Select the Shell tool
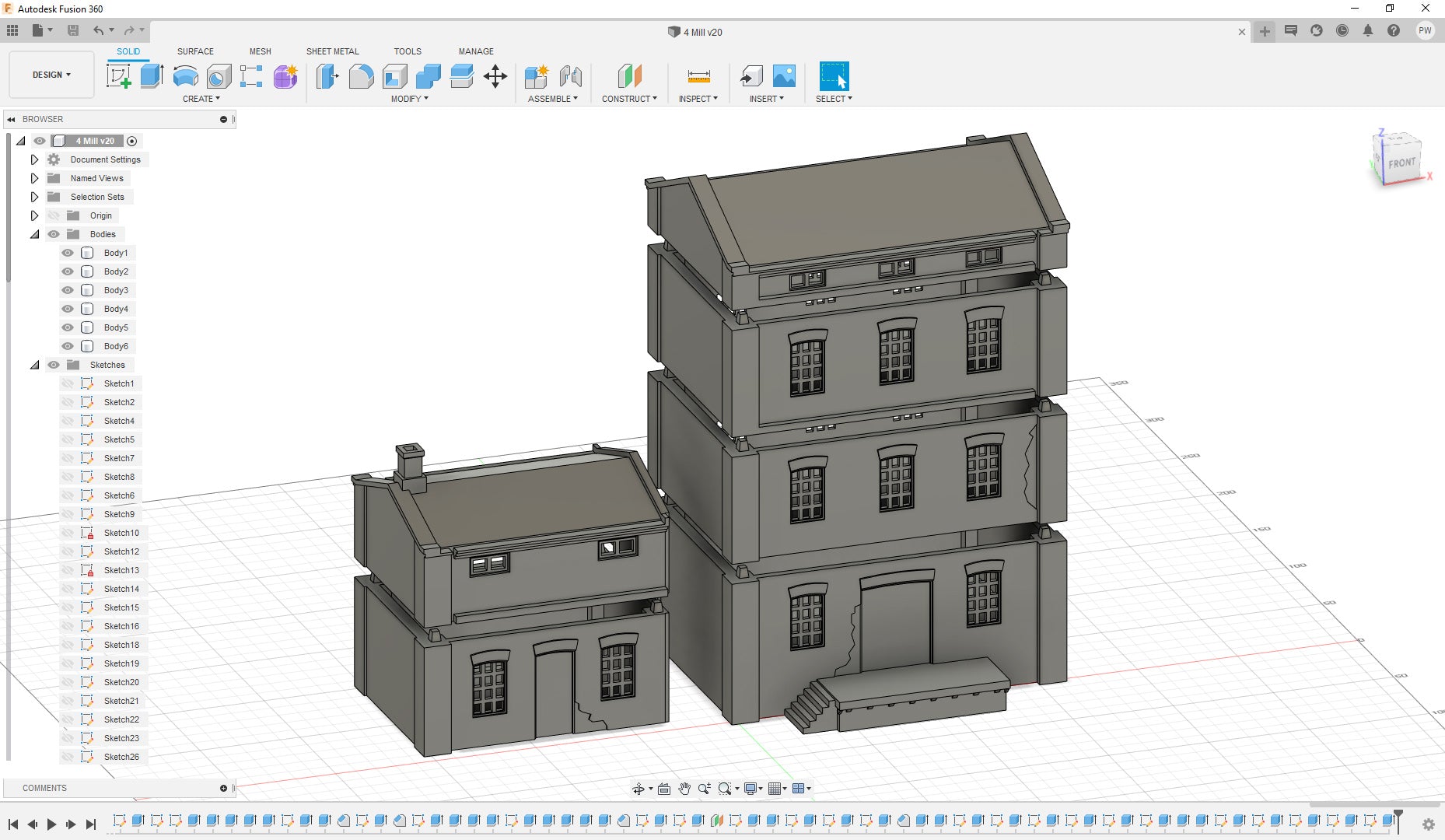The width and height of the screenshot is (1445, 840). 394,76
